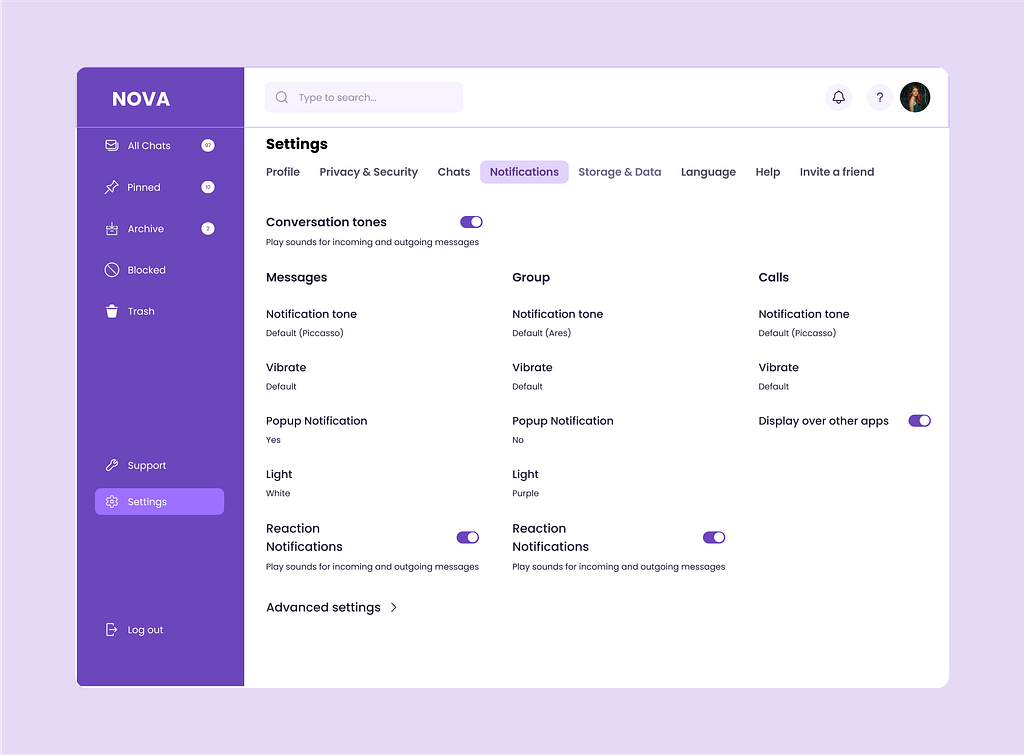1024x755 pixels.
Task: Click the NOVA logo
Action: [x=141, y=99]
